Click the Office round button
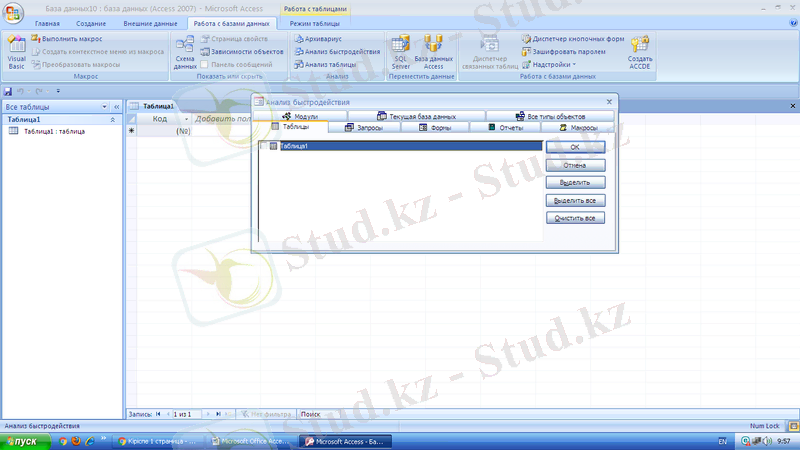Image resolution: width=800 pixels, height=450 pixels. pyautogui.click(x=13, y=13)
